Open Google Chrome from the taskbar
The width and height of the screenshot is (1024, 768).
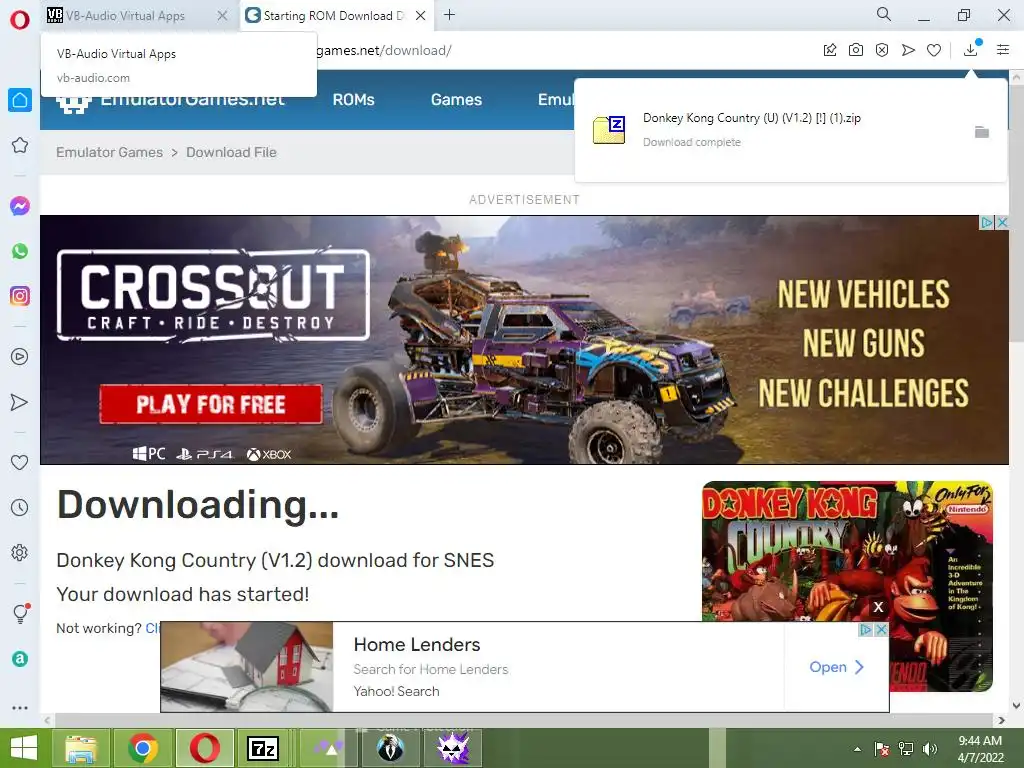(142, 748)
